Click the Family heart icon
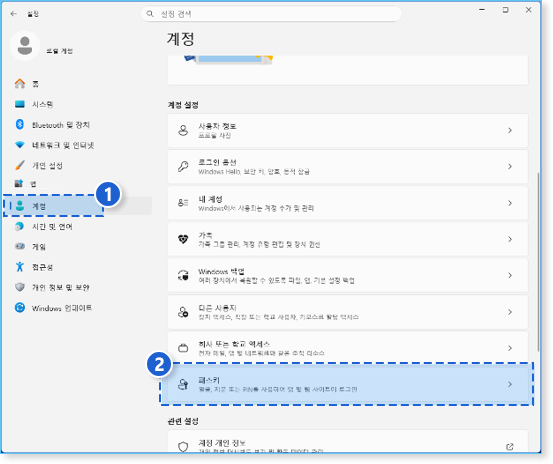The width and height of the screenshot is (553, 464). pyautogui.click(x=183, y=239)
